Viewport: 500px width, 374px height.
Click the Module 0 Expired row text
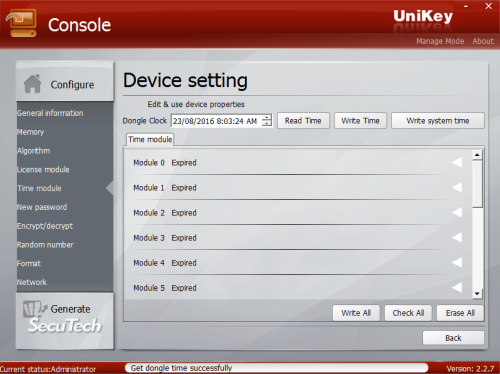pos(165,163)
